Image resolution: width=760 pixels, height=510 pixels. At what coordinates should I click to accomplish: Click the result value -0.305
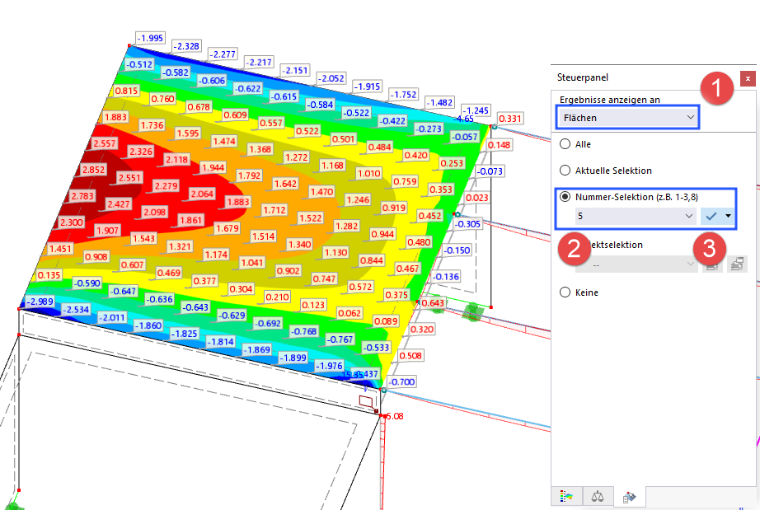[x=468, y=224]
